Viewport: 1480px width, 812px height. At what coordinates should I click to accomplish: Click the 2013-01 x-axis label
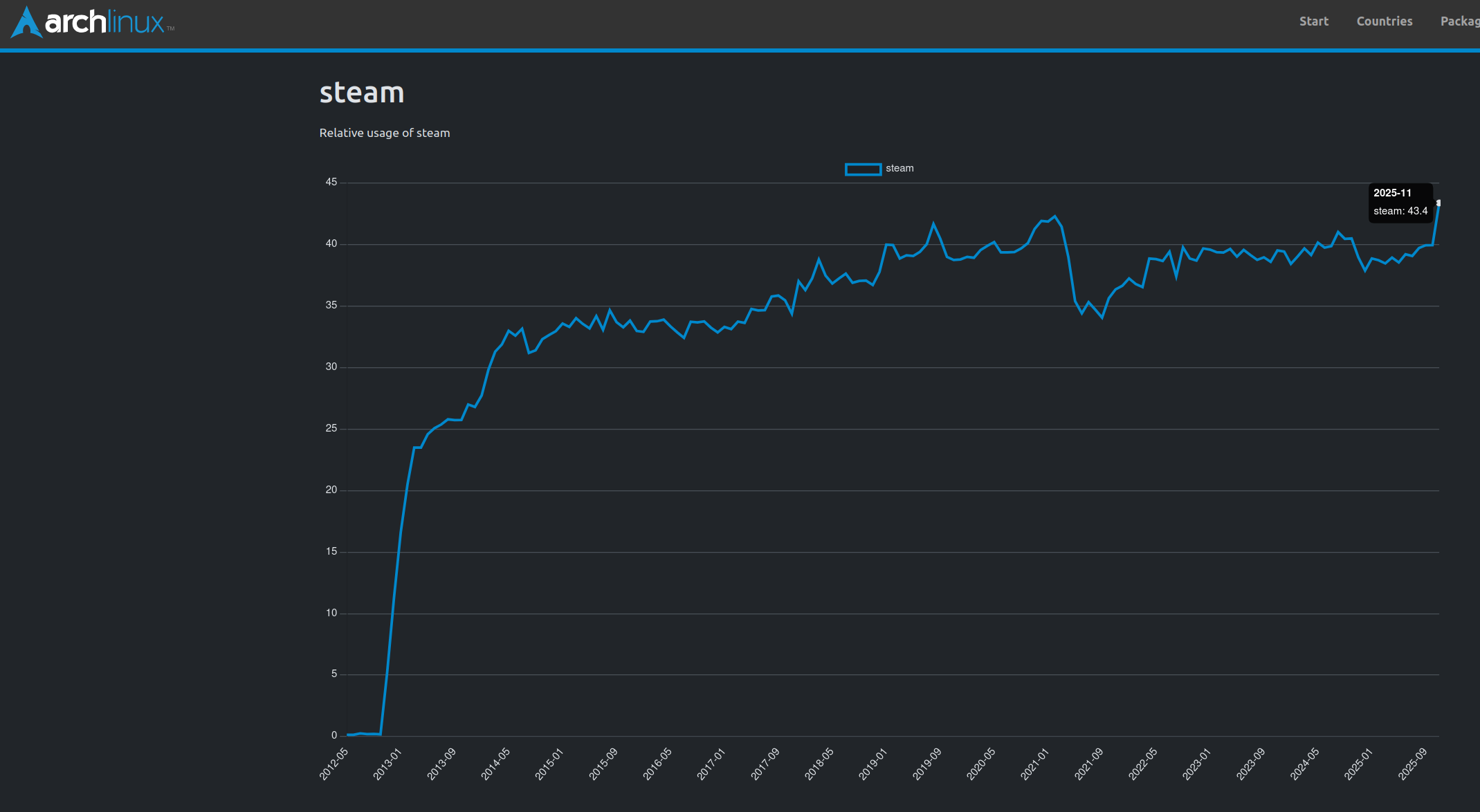388,764
